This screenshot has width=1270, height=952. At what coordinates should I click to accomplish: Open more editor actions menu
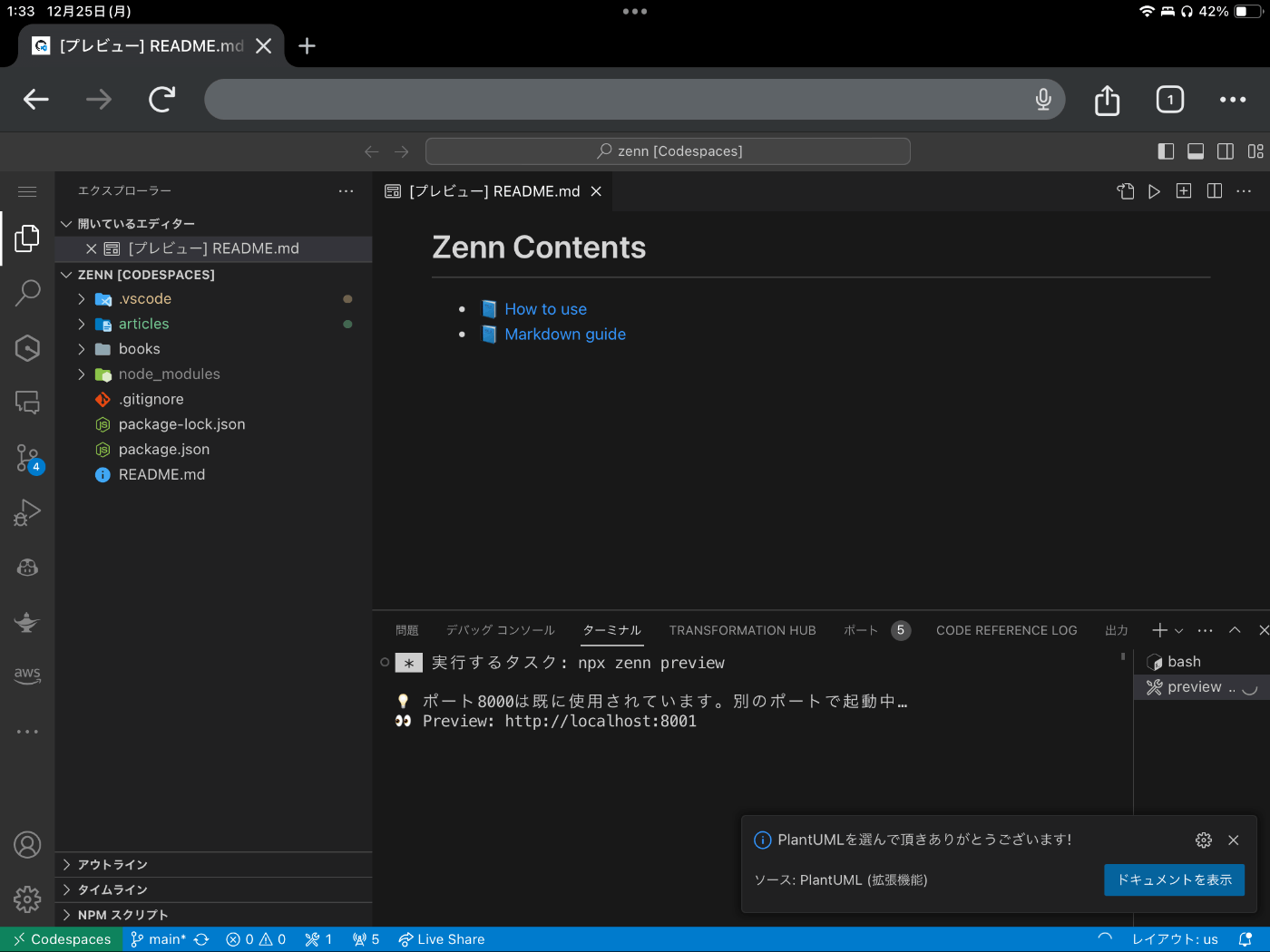tap(1244, 191)
